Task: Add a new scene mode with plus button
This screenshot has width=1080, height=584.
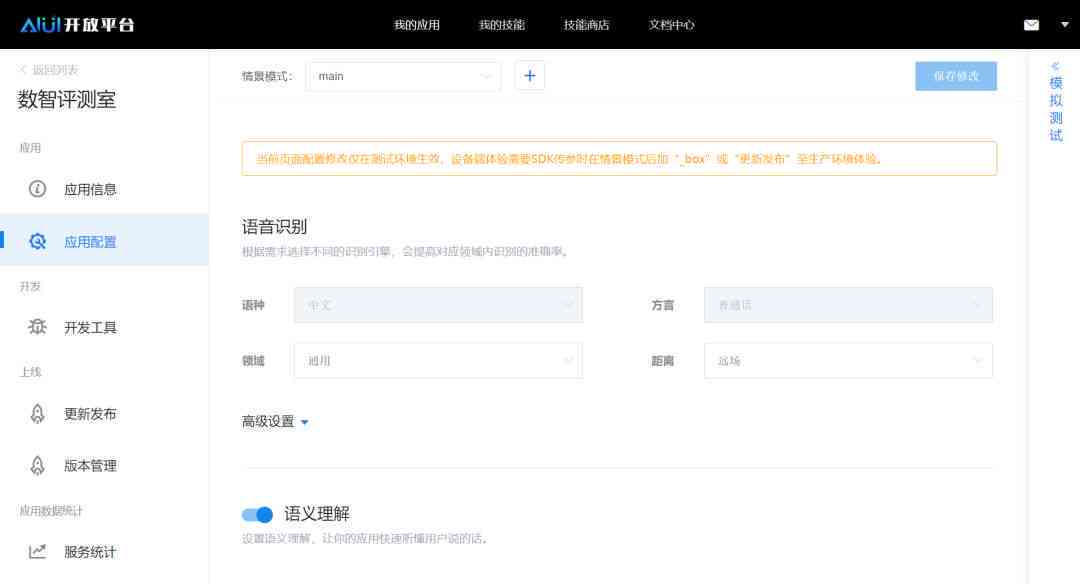Action: click(x=530, y=76)
